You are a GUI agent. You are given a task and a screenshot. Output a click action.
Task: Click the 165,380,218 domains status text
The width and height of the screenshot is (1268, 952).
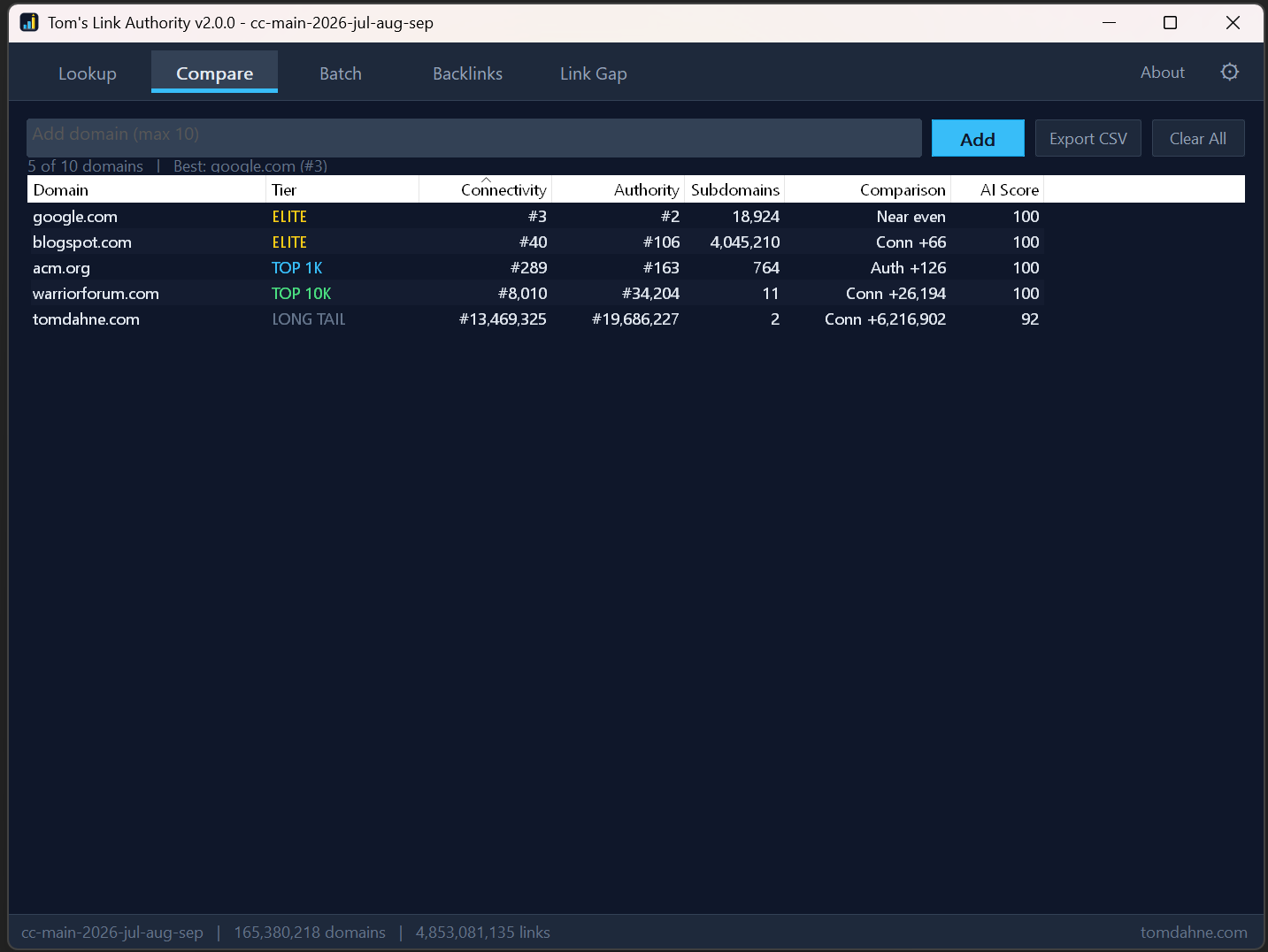(x=310, y=933)
